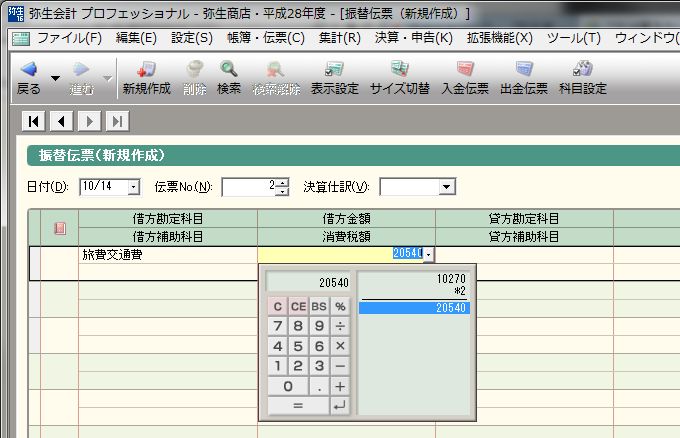Open the 日付 date dropdown
This screenshot has width=680, height=438.
[x=134, y=187]
